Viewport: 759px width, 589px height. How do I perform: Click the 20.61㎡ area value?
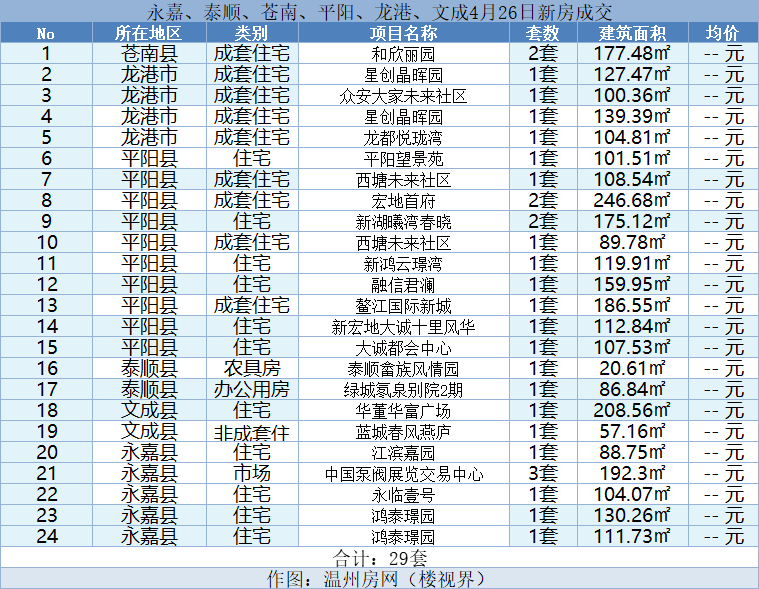coord(632,368)
